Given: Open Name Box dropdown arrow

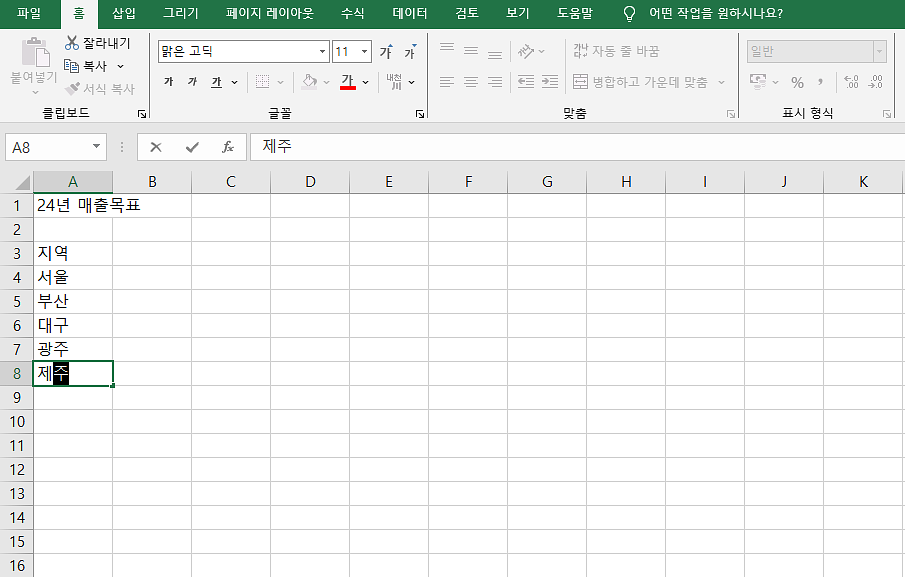Looking at the screenshot, I should click(96, 147).
